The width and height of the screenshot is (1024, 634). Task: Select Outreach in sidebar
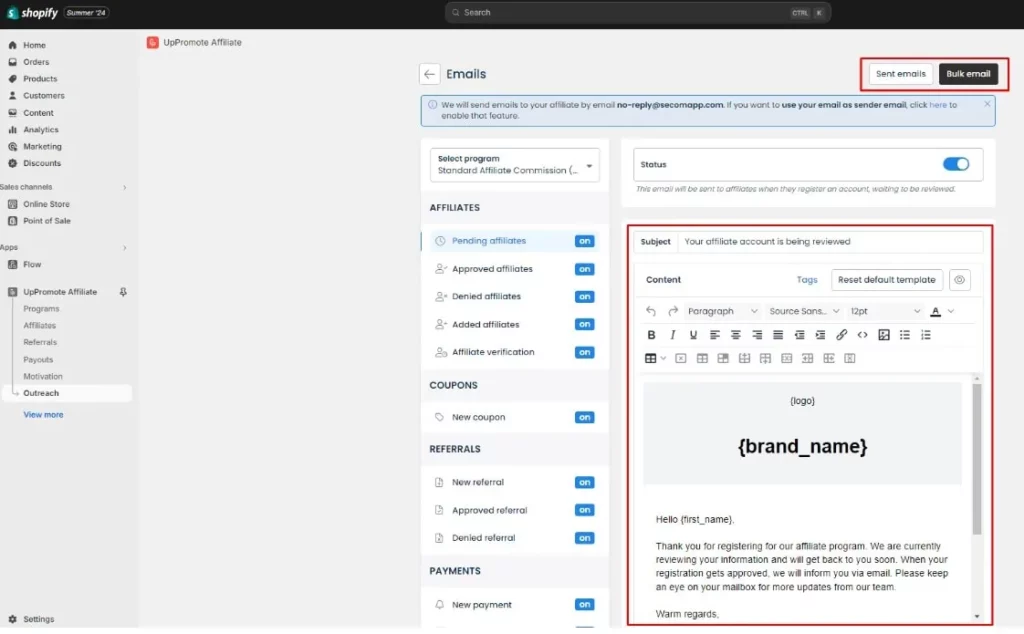click(x=67, y=393)
